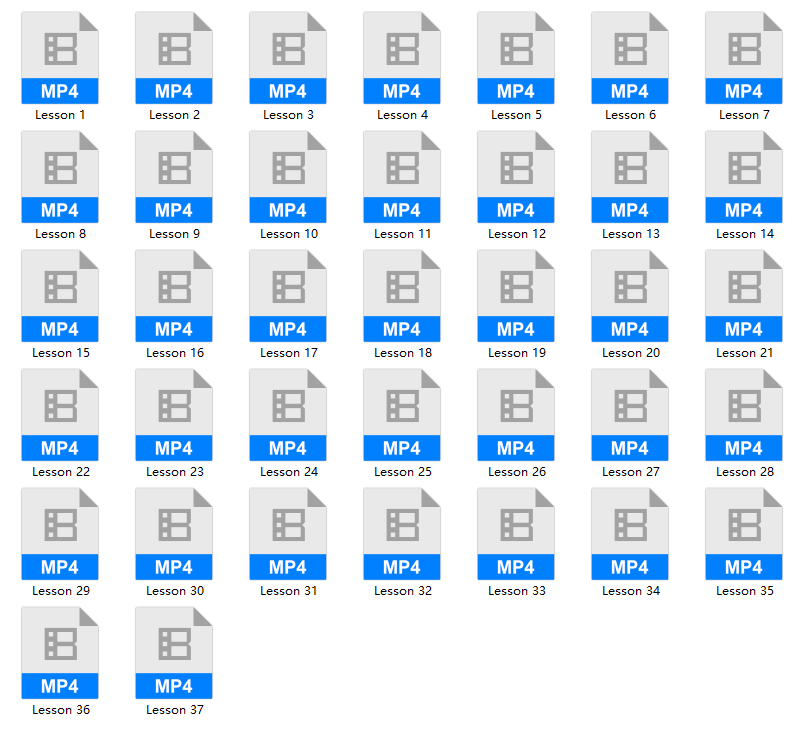
Task: Pick the Lesson 26 MP4 file icon
Action: (516, 415)
